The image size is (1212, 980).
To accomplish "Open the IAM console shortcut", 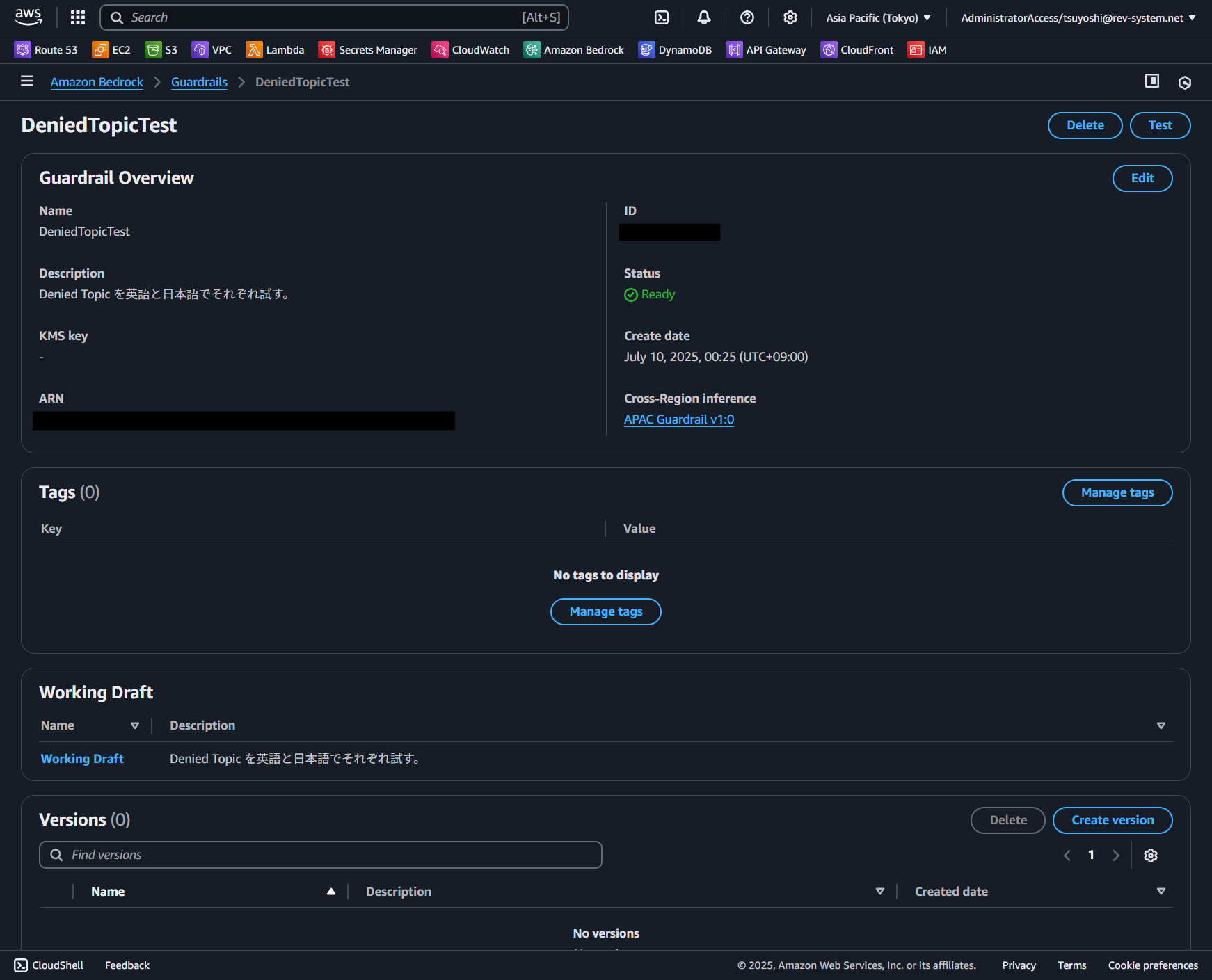I will pyautogui.click(x=927, y=49).
